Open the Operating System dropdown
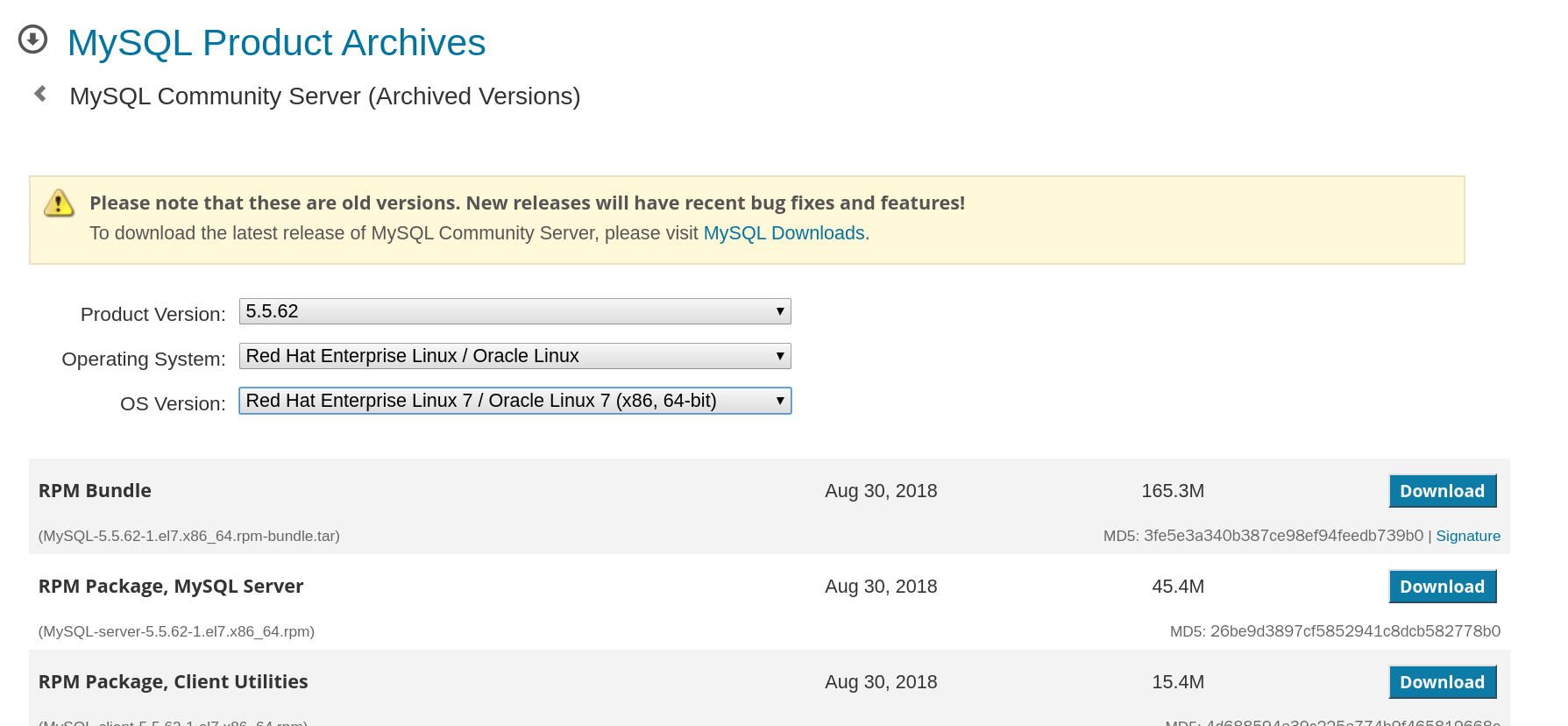Screen dimensions: 1568x726 click(x=515, y=356)
